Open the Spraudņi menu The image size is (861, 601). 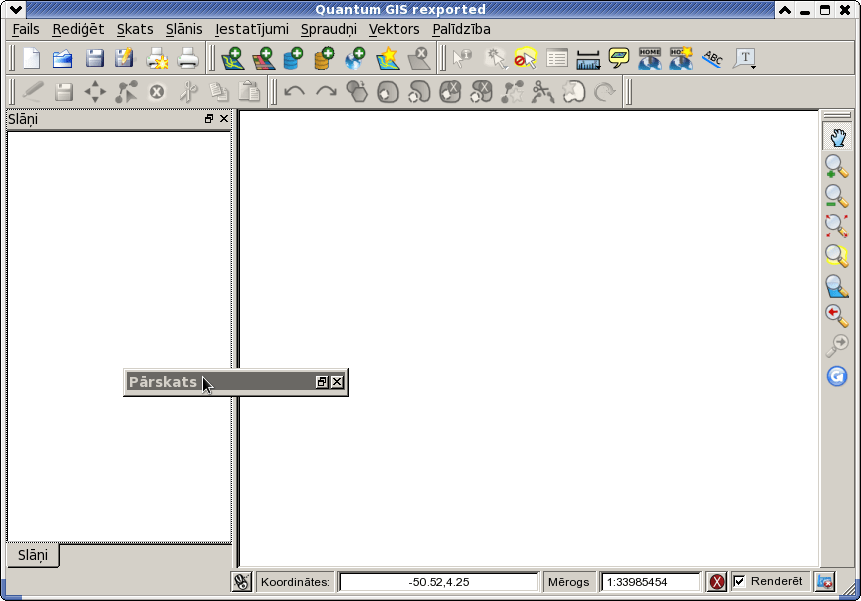(x=328, y=29)
